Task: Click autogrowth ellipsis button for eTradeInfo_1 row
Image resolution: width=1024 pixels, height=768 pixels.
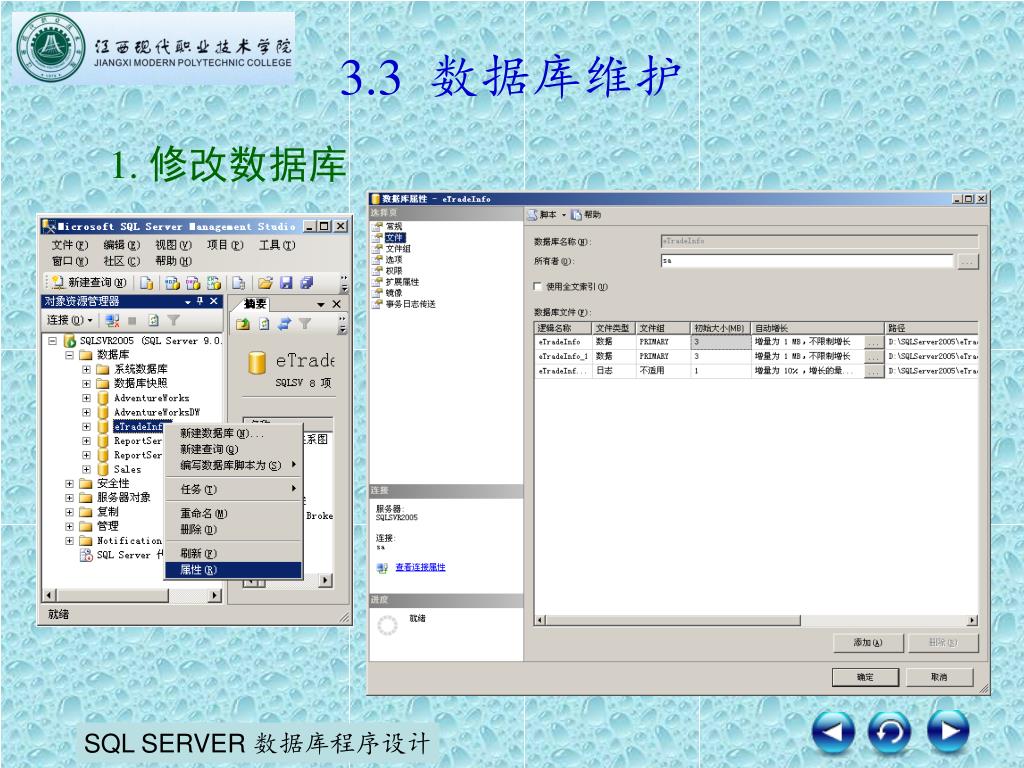Action: (x=873, y=357)
